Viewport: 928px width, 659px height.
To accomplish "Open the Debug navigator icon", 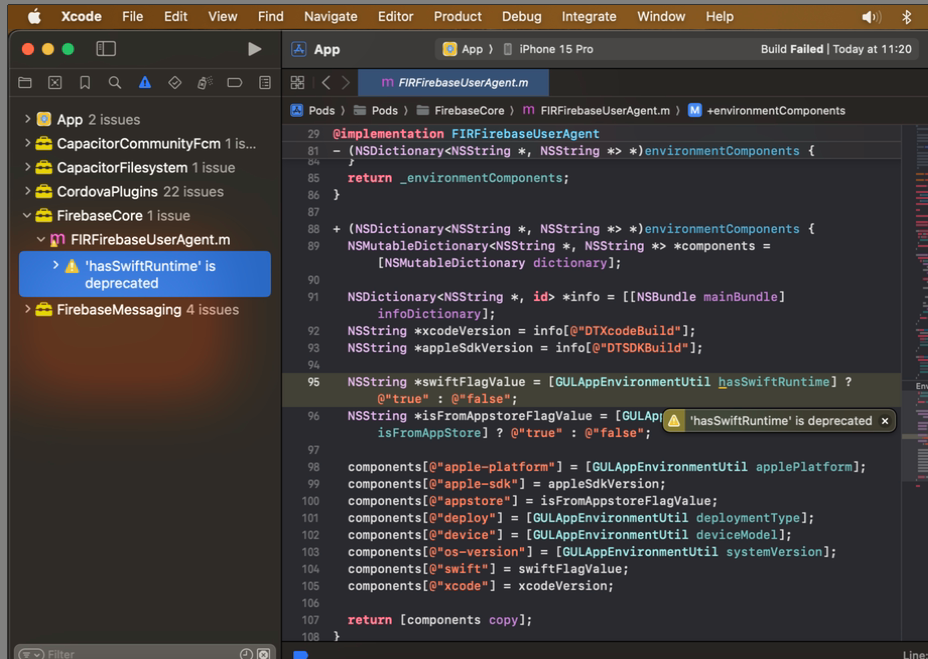I will (x=205, y=82).
